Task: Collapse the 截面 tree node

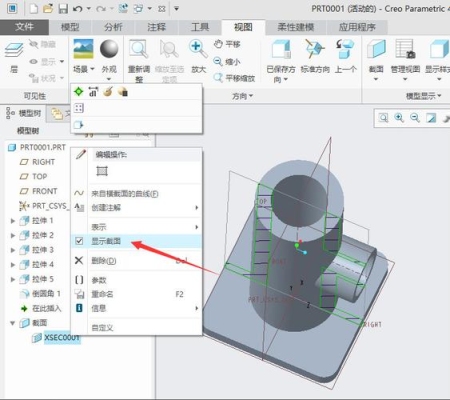Action: coord(13,323)
